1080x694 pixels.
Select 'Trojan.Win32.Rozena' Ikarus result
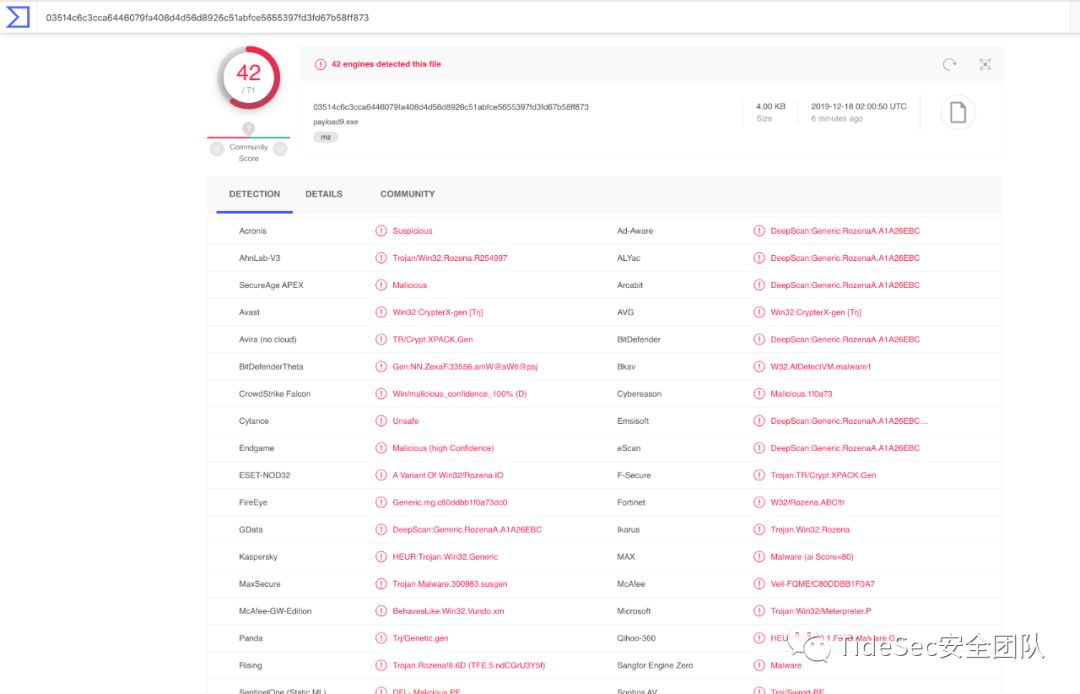tap(810, 529)
